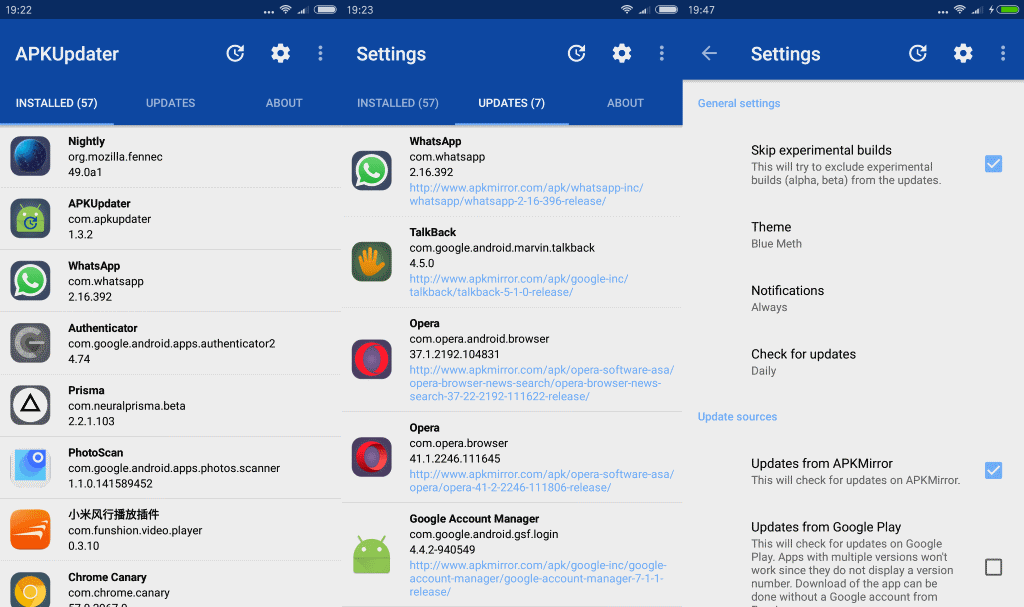Open the Notifications frequency option

787,298
